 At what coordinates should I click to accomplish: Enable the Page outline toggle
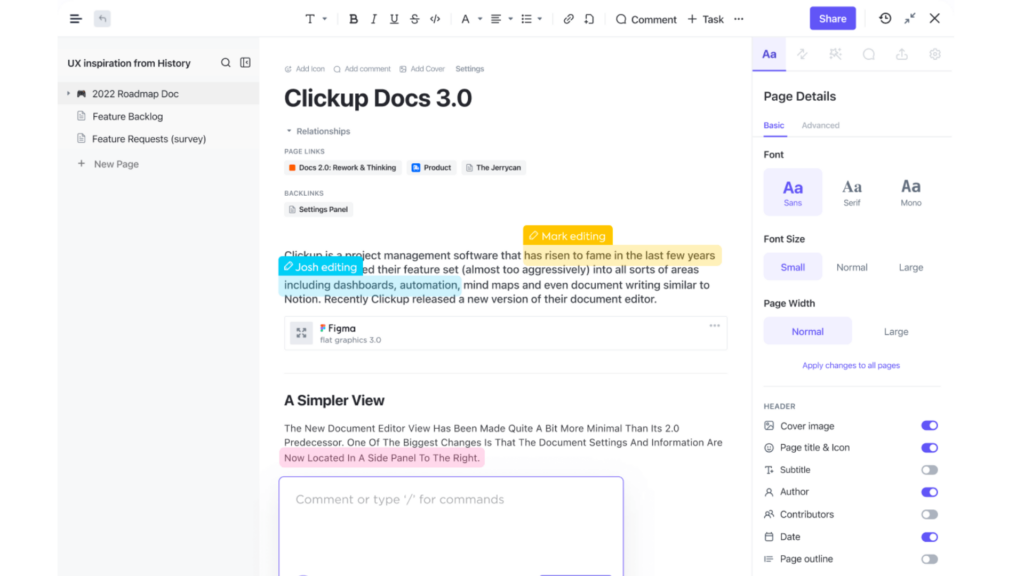click(929, 559)
